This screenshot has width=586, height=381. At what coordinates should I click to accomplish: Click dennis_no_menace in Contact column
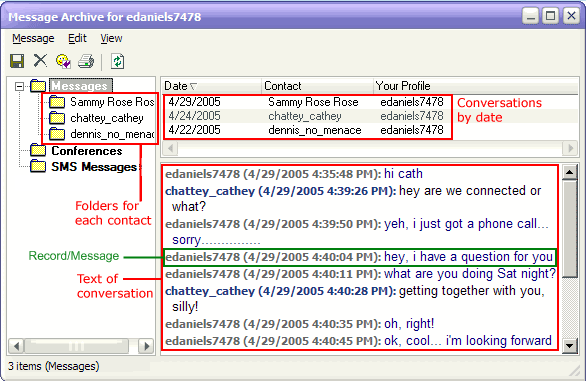[x=315, y=130]
